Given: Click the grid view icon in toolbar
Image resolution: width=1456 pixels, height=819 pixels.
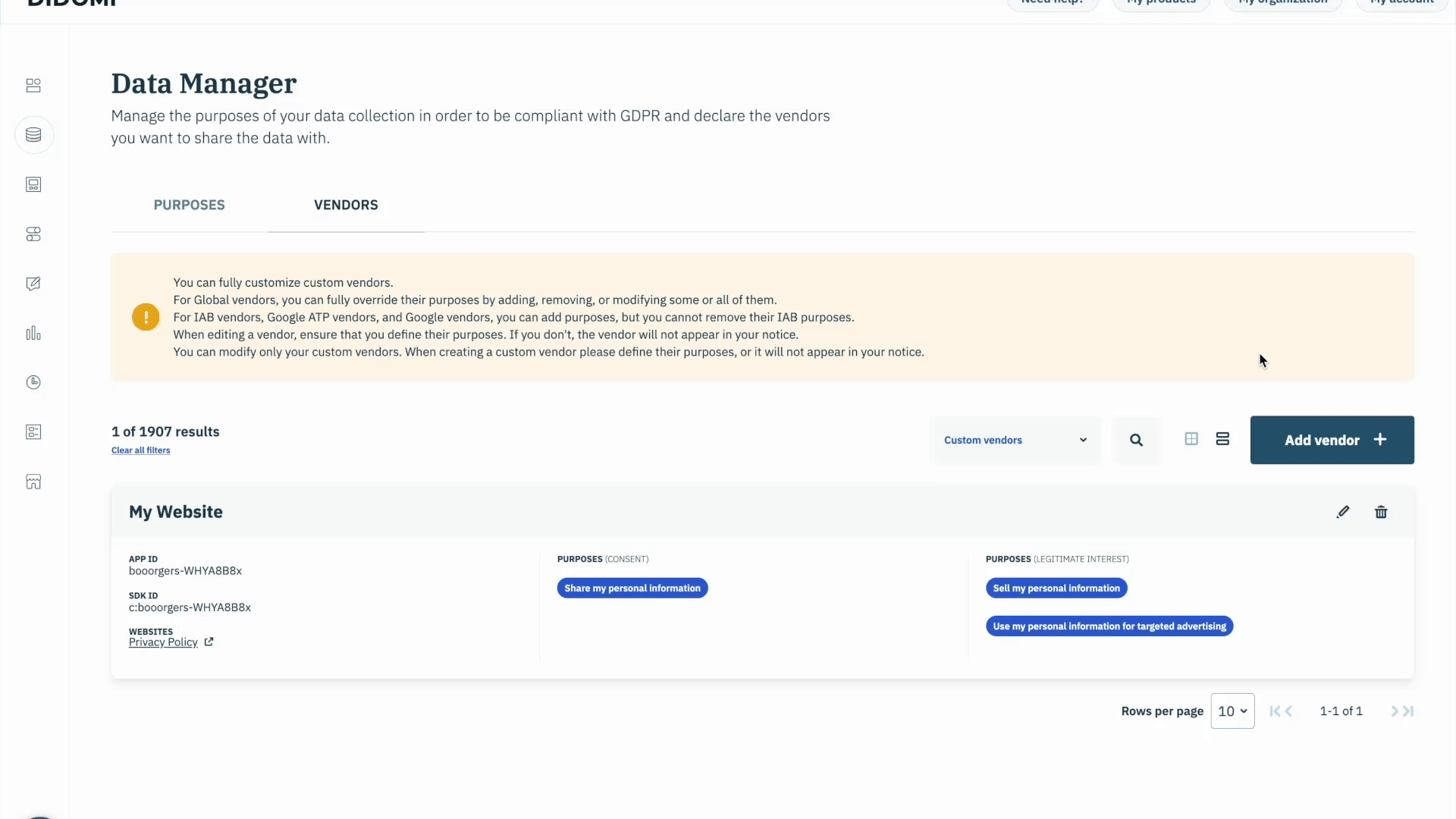Looking at the screenshot, I should click(1191, 438).
